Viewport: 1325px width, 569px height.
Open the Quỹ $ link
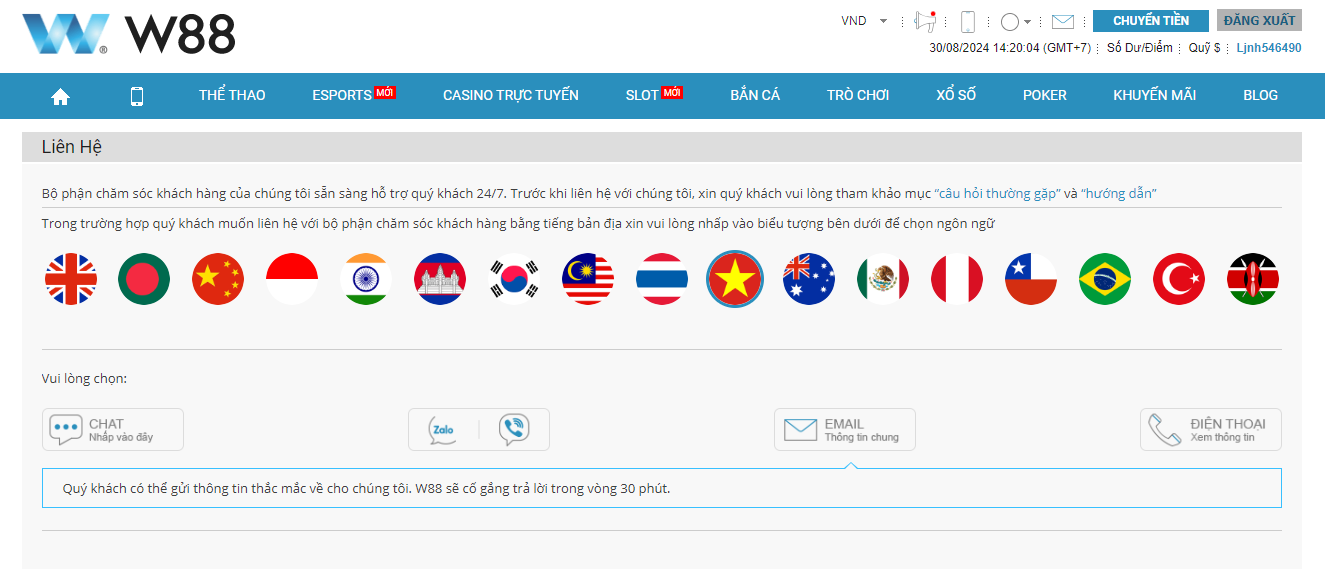[1204, 48]
